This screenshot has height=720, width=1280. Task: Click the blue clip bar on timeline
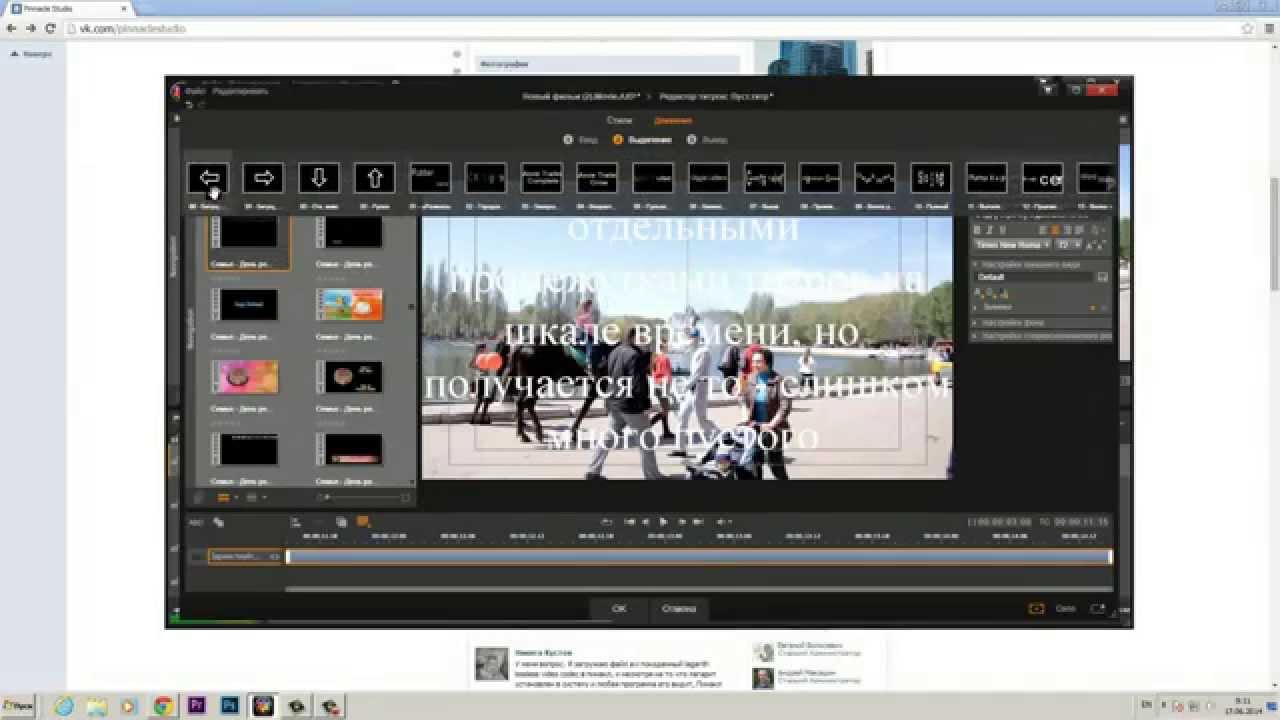point(698,556)
